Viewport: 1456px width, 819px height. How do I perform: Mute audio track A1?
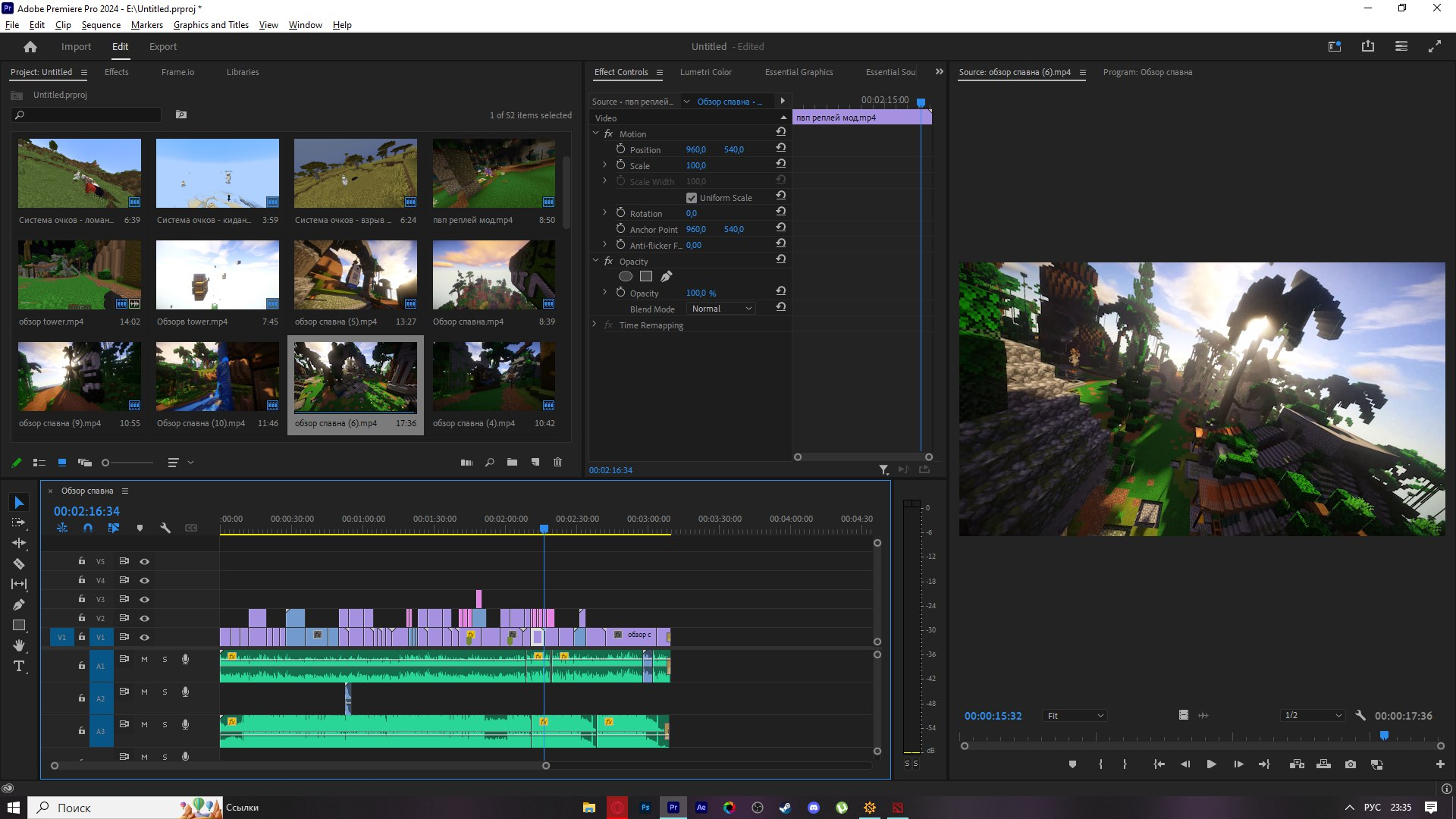tap(144, 659)
